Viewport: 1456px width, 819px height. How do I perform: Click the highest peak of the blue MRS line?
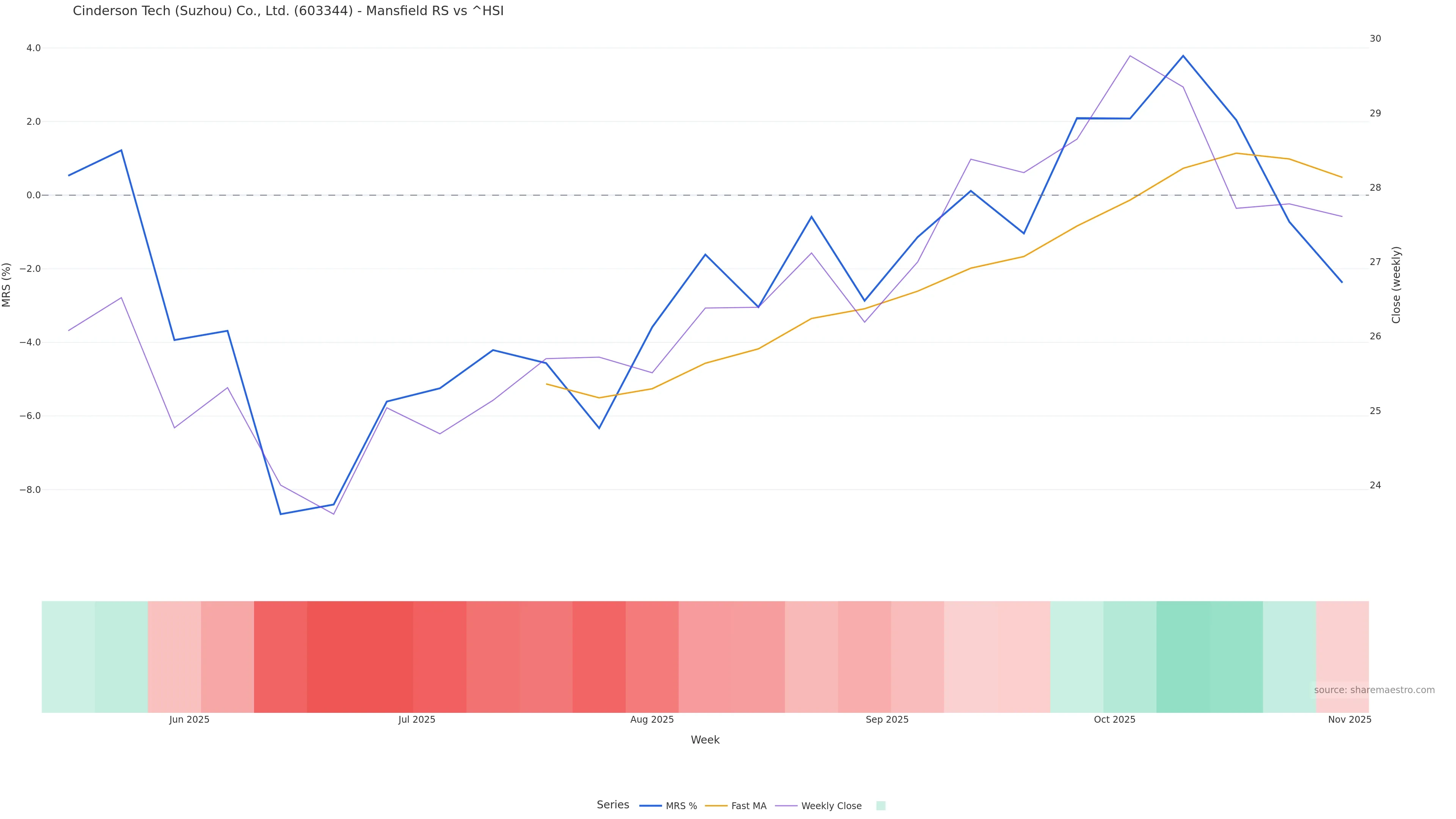1183,56
